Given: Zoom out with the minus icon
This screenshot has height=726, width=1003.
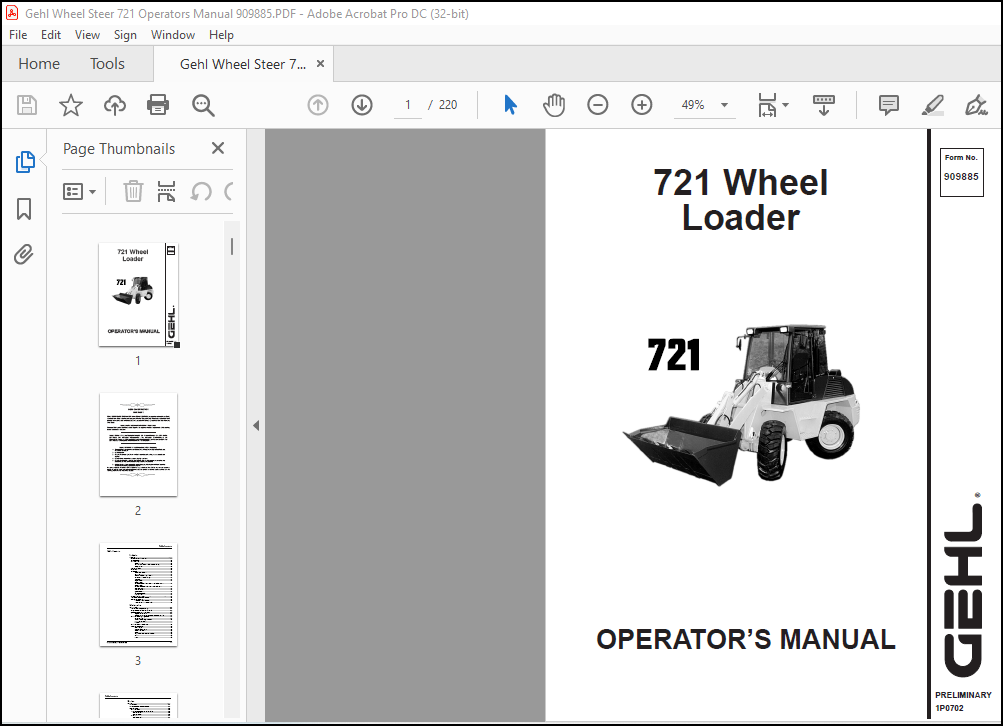Looking at the screenshot, I should (597, 105).
